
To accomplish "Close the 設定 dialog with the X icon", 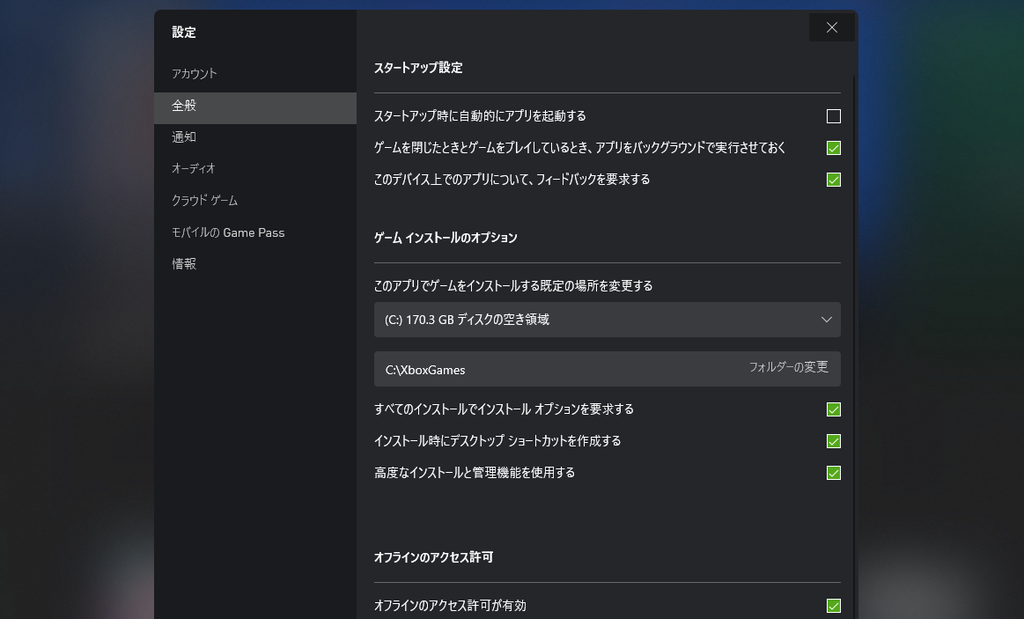I will pyautogui.click(x=831, y=28).
